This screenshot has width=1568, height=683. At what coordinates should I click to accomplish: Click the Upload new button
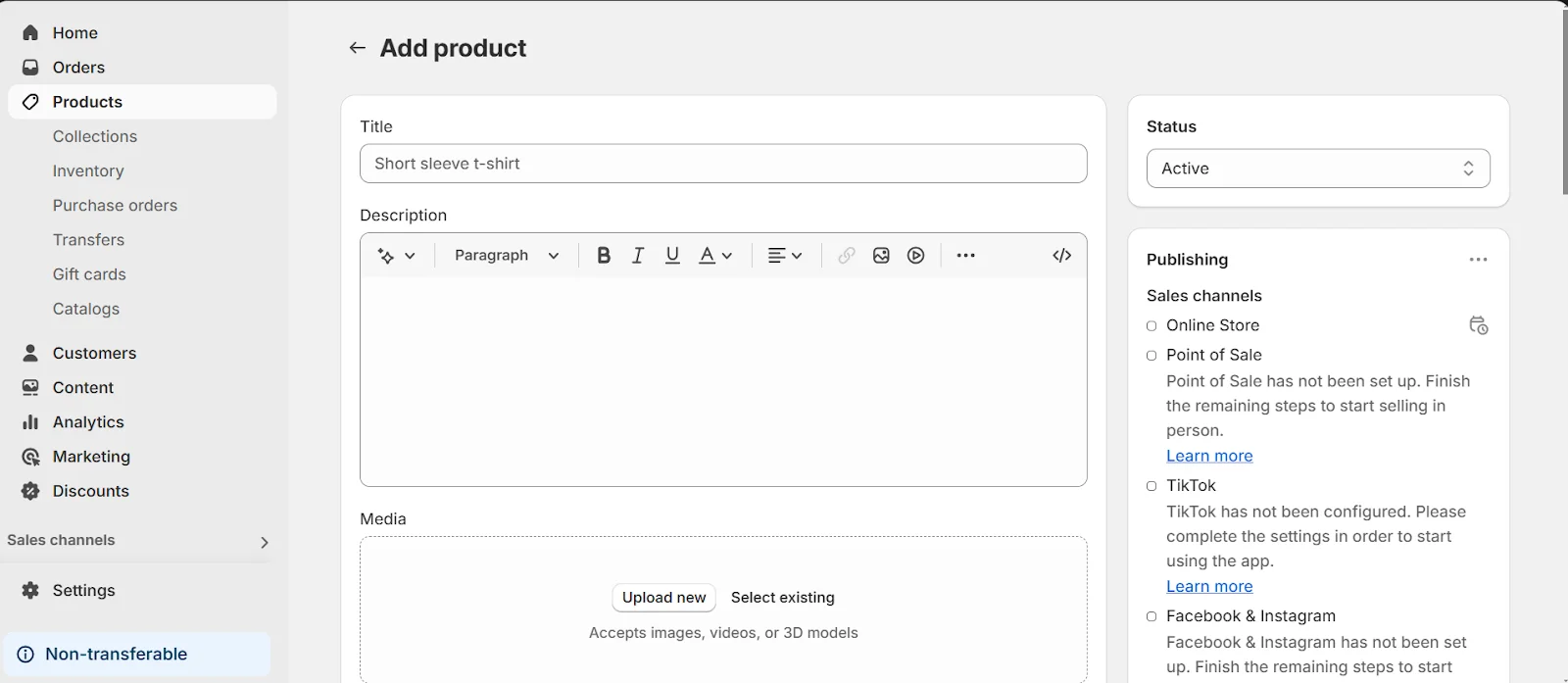(663, 598)
